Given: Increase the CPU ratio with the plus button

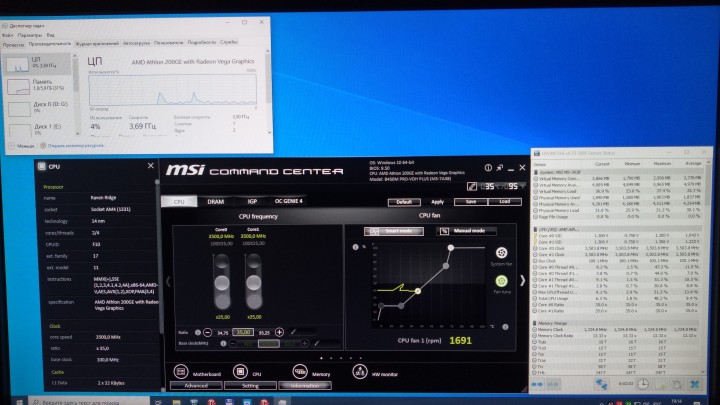Looking at the screenshot, I should [279, 332].
